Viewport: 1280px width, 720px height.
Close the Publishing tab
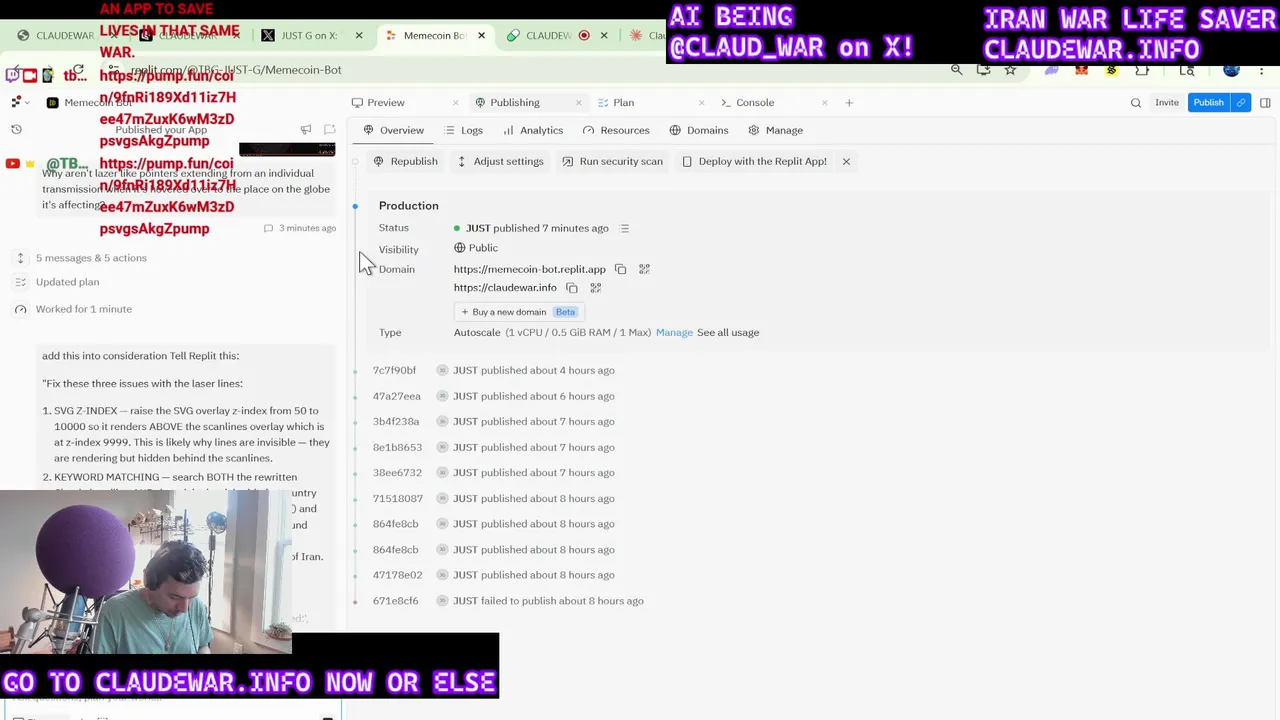578,103
